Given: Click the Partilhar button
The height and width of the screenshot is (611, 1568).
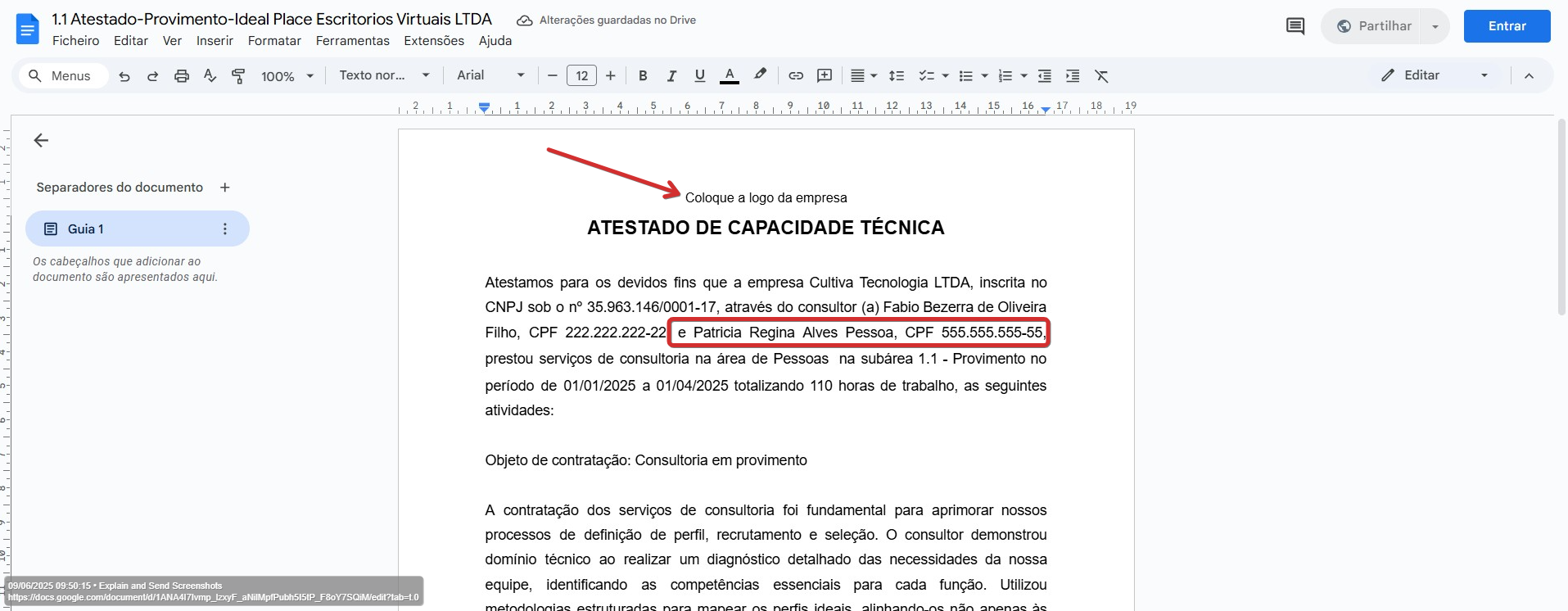Looking at the screenshot, I should coord(1374,26).
